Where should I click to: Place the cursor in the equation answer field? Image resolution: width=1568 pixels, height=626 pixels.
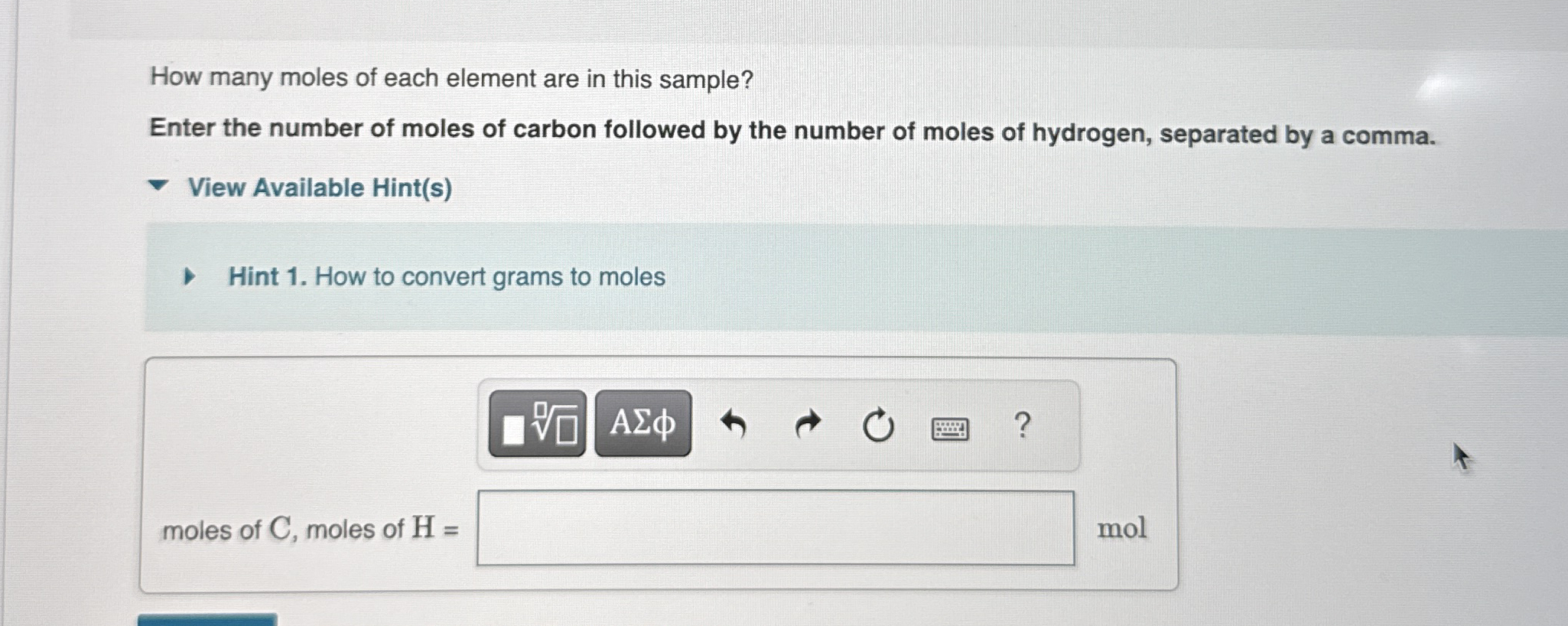(776, 528)
